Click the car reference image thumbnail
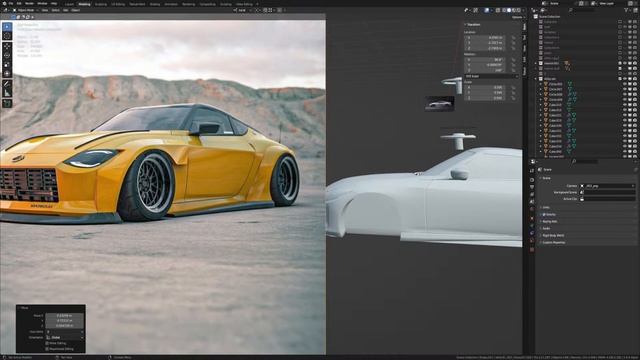The height and width of the screenshot is (360, 640). 439,104
